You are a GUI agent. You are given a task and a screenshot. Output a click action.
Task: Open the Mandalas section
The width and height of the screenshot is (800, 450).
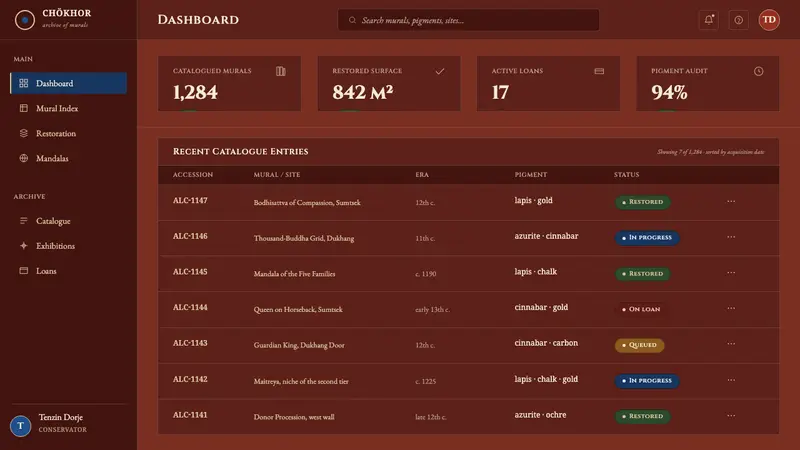[x=68, y=158]
